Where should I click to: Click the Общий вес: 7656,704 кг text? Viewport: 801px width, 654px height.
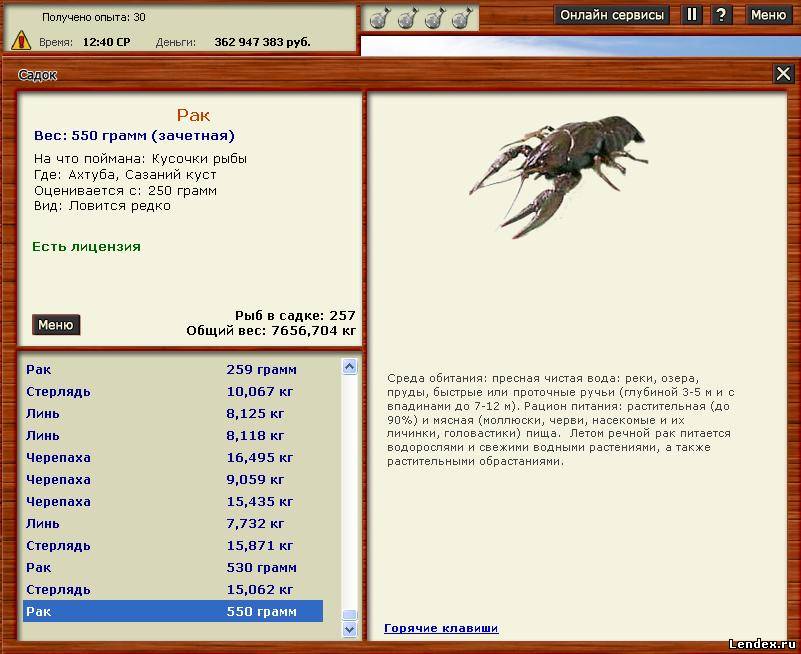271,331
